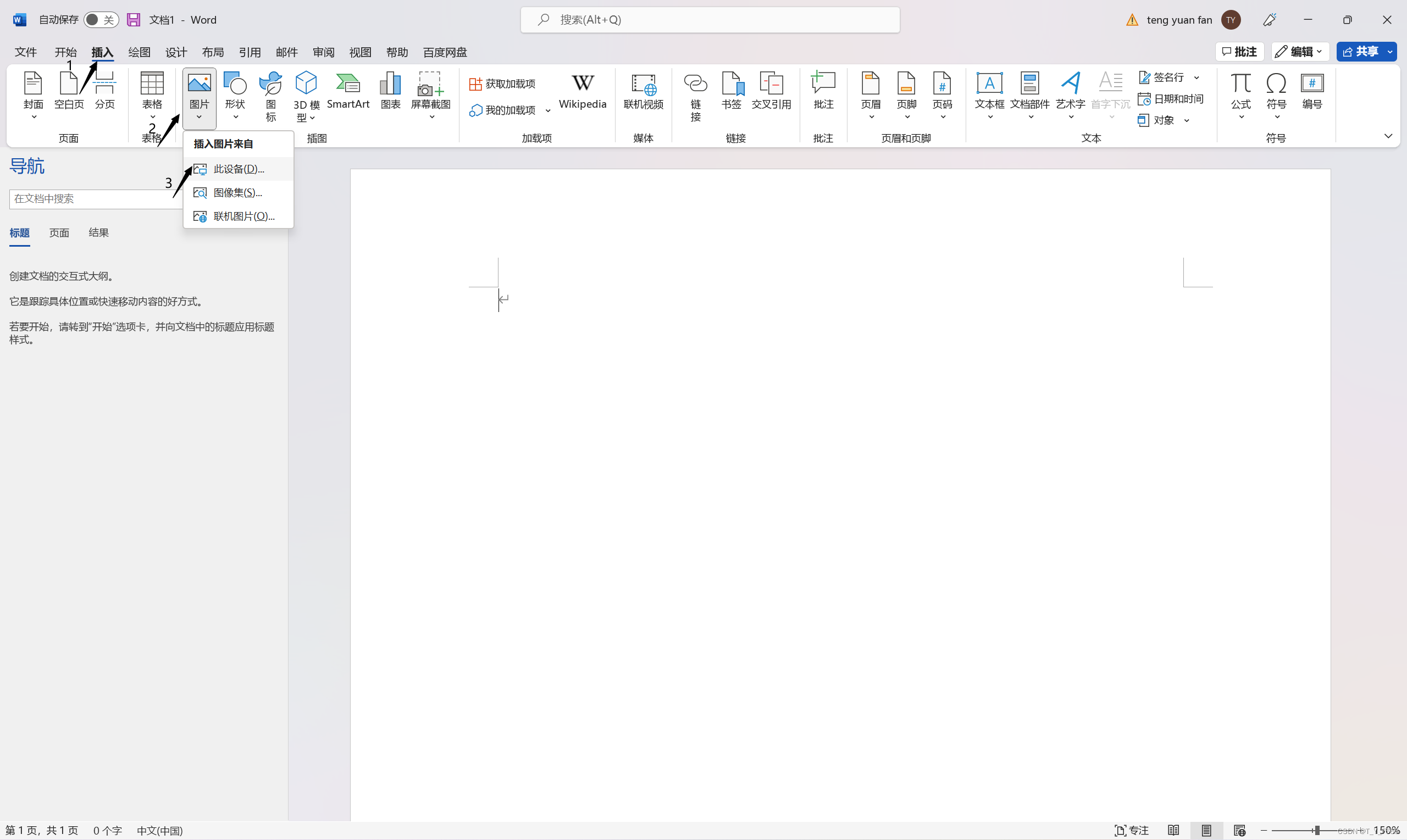Insert a 符号 symbol

pos(1276,95)
